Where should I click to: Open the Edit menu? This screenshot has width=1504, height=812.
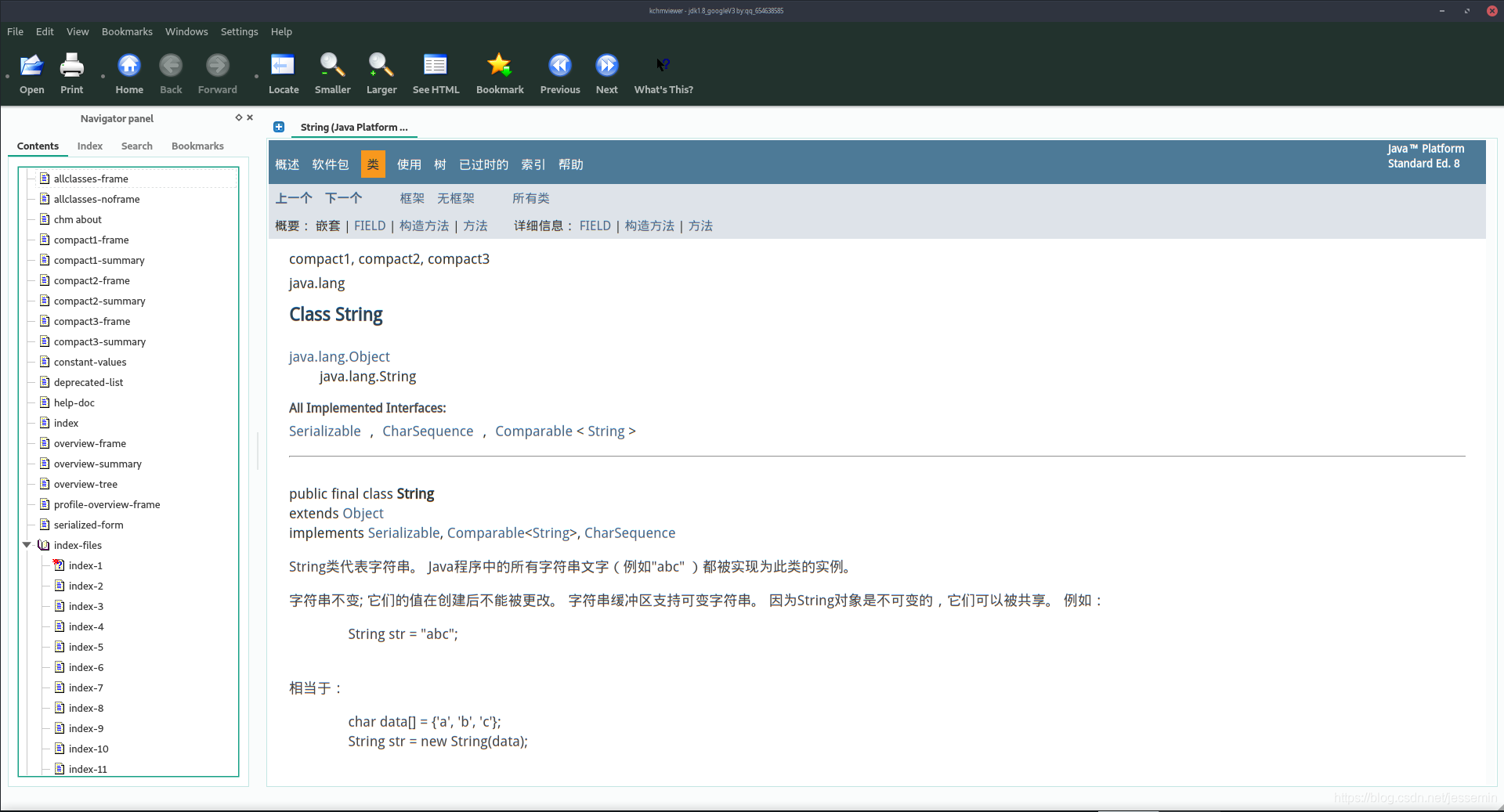pyautogui.click(x=45, y=32)
